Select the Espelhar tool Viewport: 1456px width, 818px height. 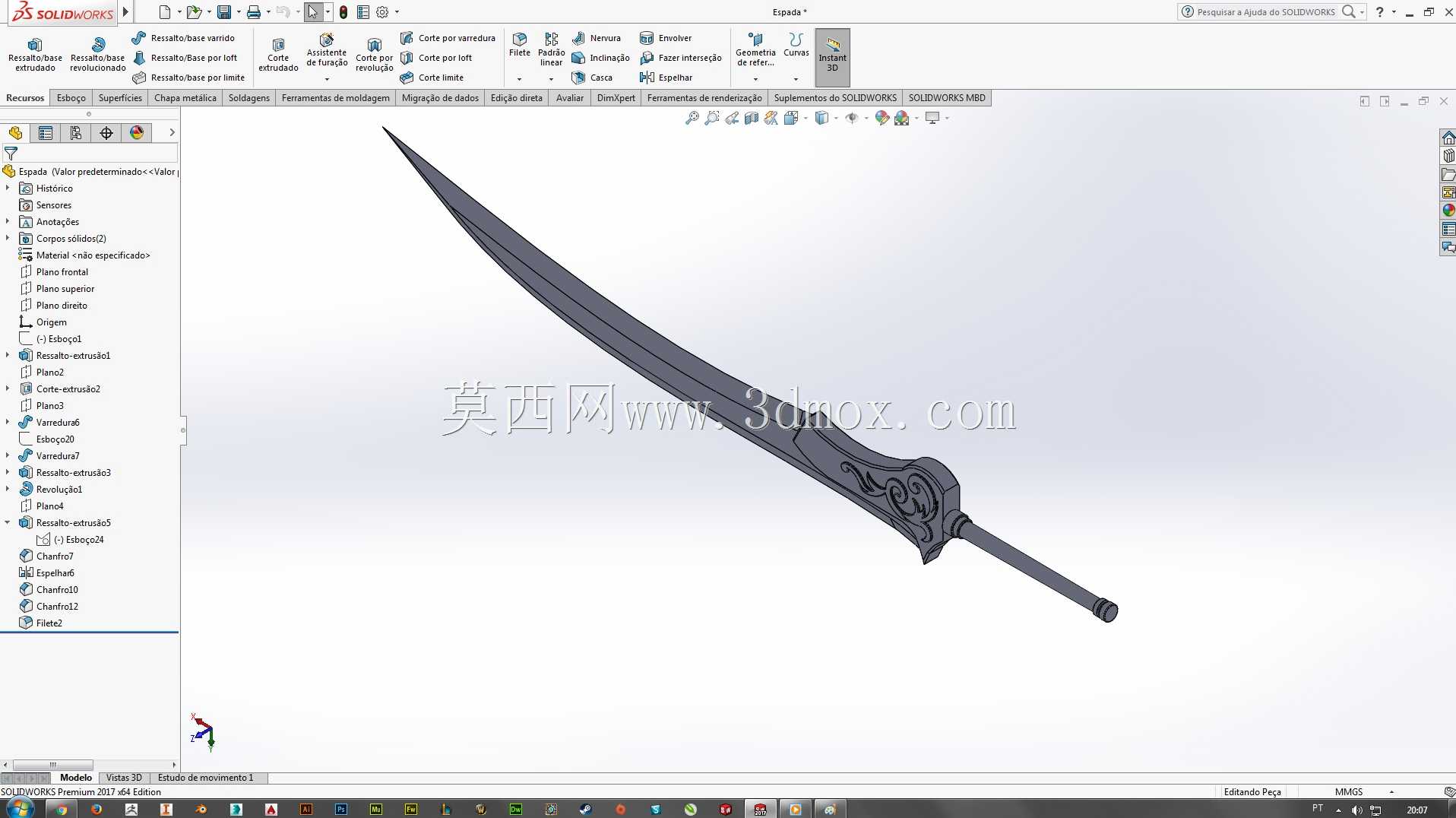click(x=666, y=78)
